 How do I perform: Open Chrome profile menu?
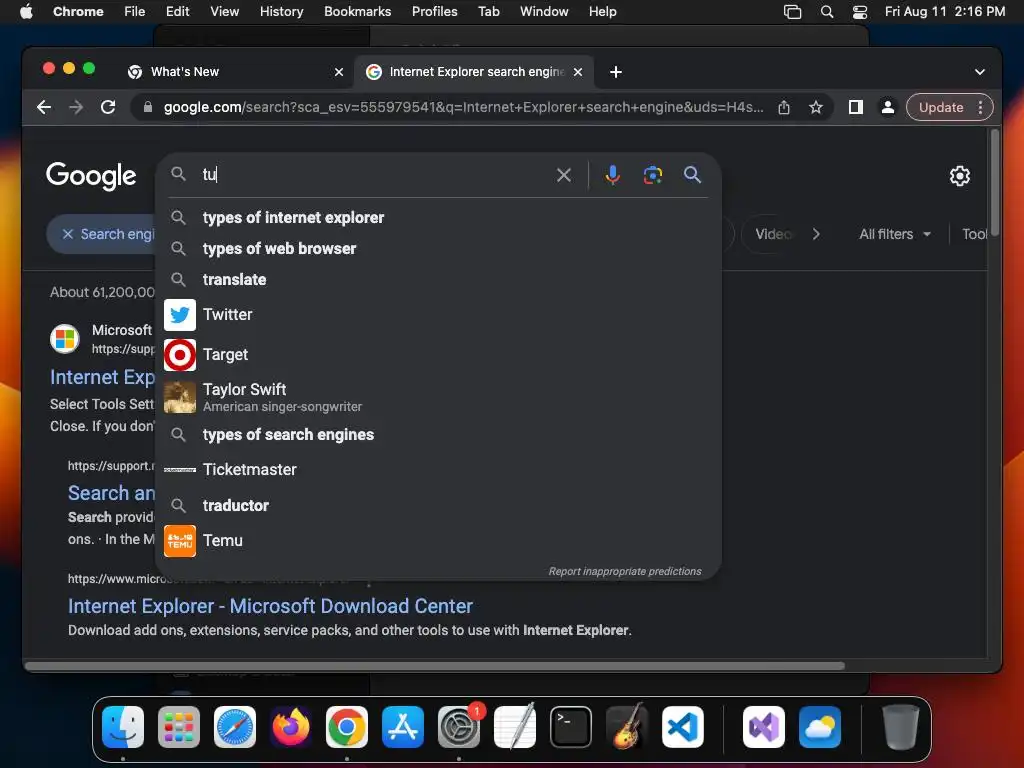click(888, 107)
